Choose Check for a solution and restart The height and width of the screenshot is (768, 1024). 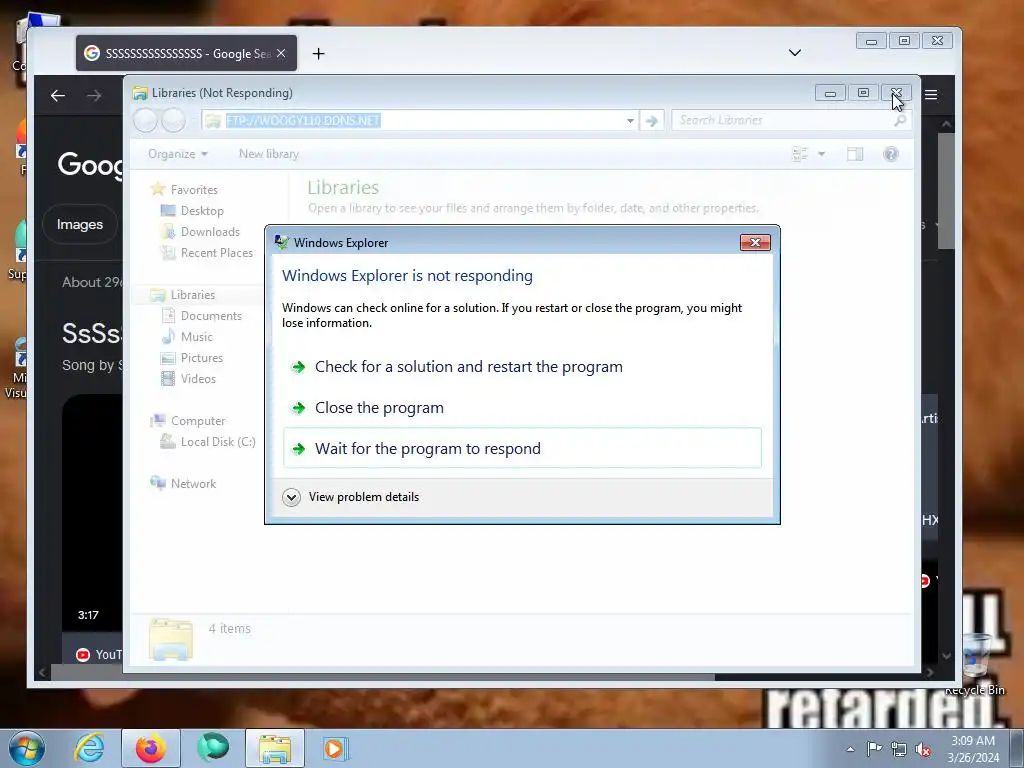pyautogui.click(x=522, y=367)
